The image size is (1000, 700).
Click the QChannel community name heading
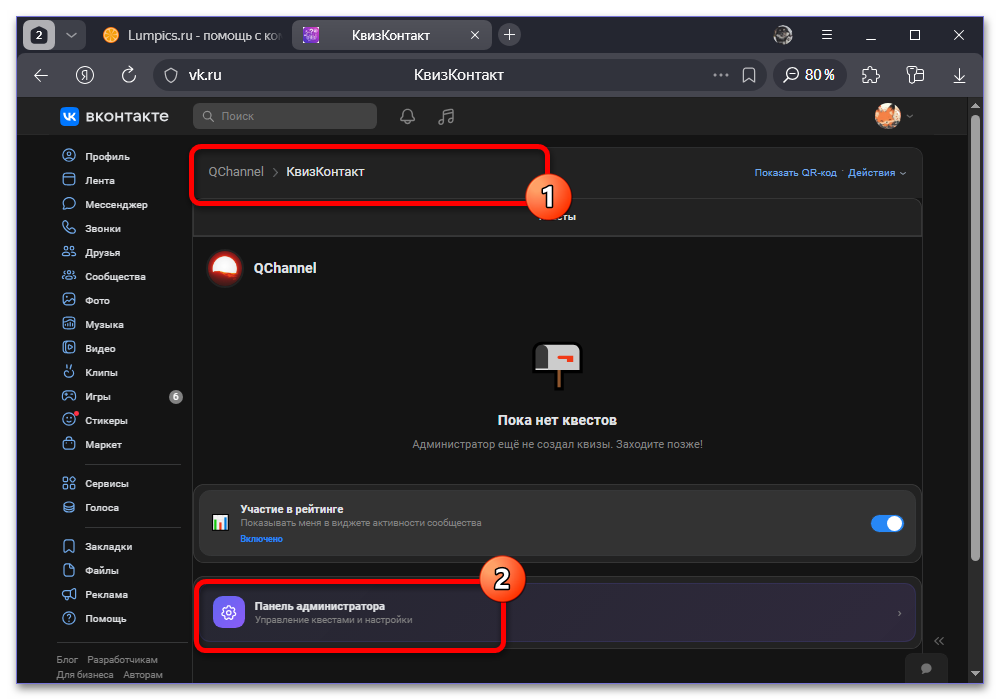coord(285,268)
